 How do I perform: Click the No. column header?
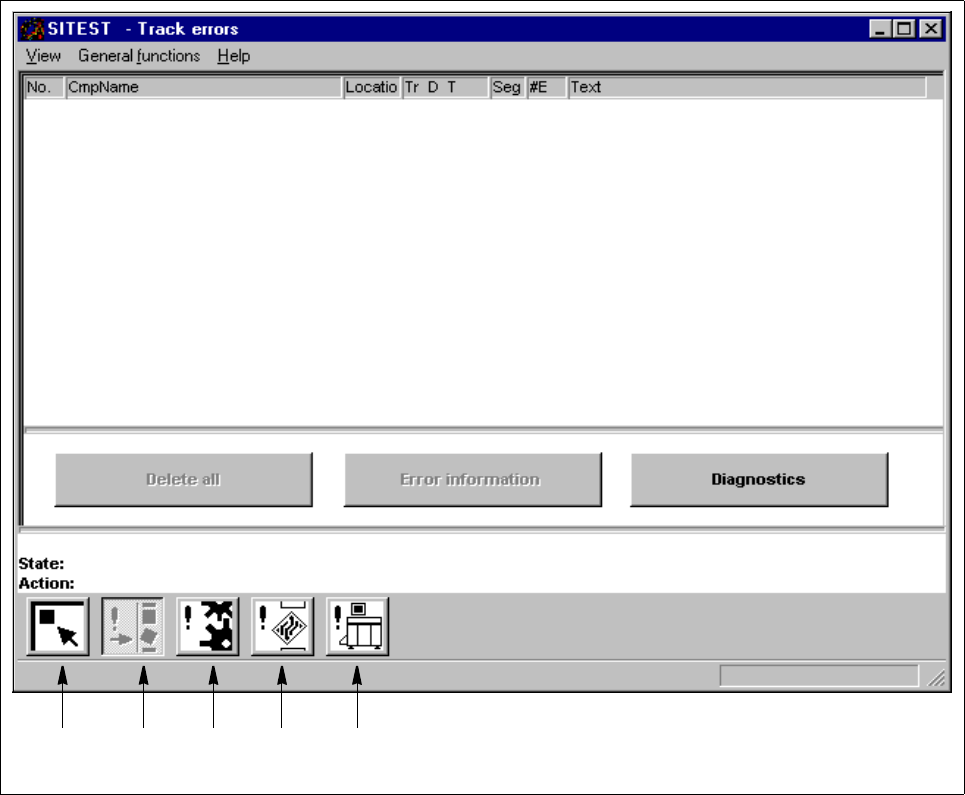click(45, 87)
